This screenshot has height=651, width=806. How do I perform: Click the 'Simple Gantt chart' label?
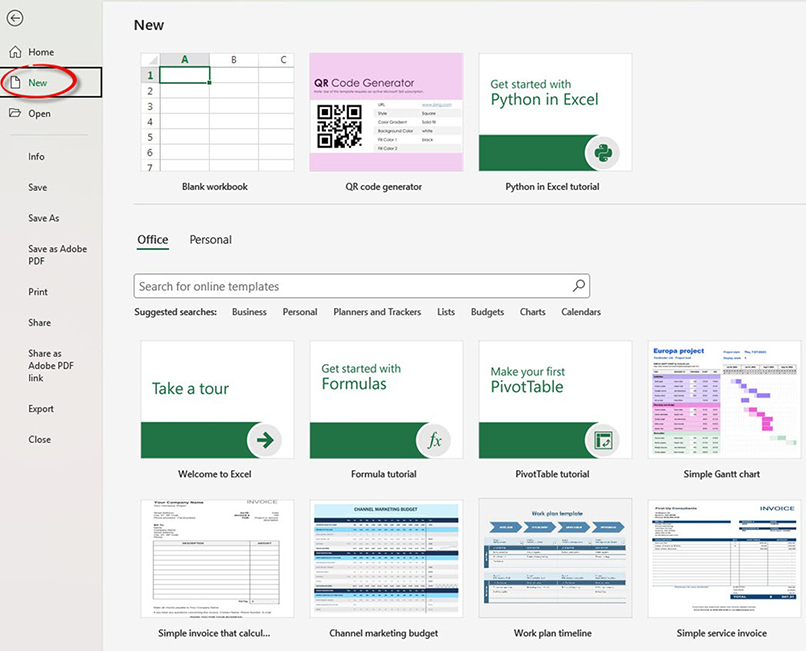[x=722, y=474]
